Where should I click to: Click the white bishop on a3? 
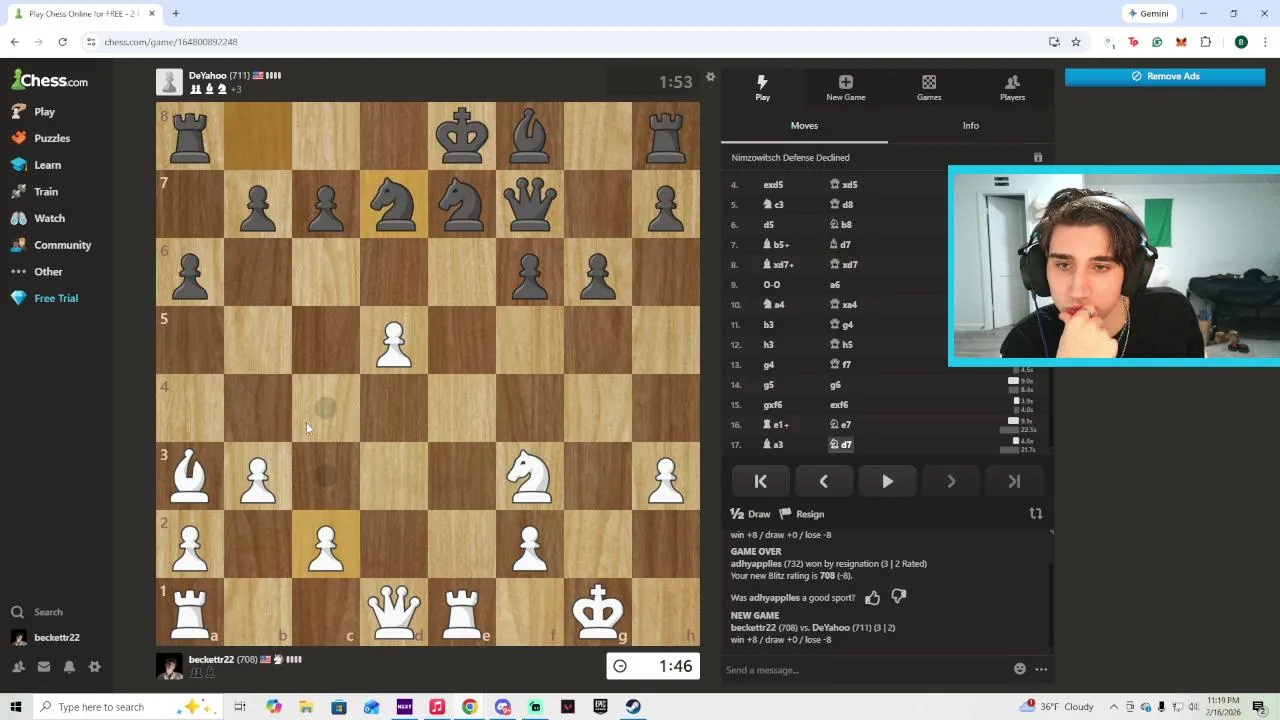click(190, 476)
